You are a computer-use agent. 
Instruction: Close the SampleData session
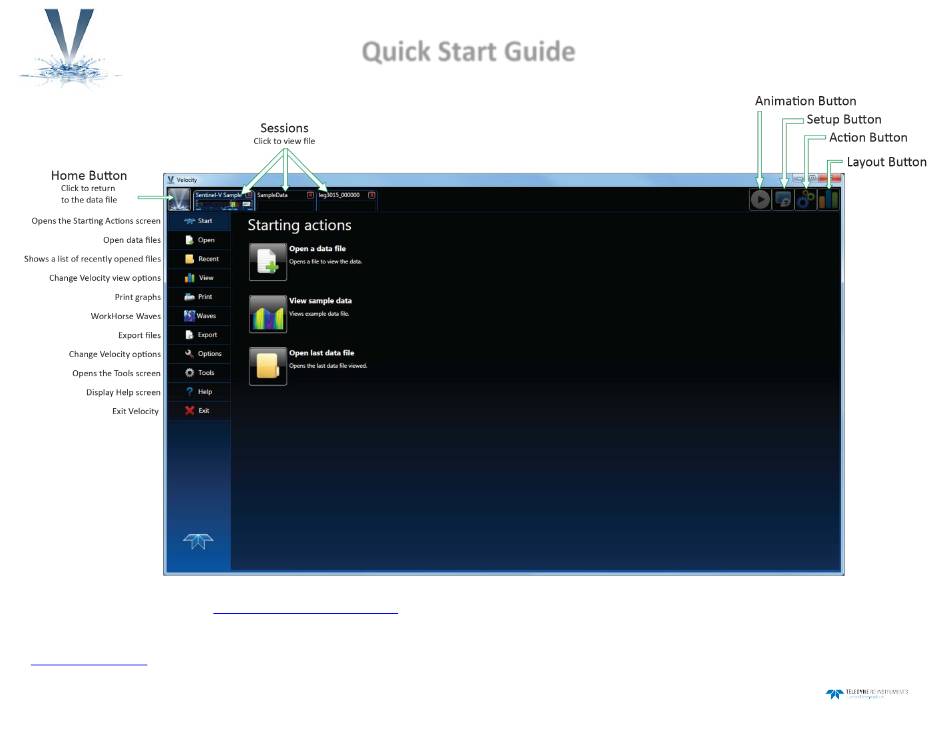[310, 195]
